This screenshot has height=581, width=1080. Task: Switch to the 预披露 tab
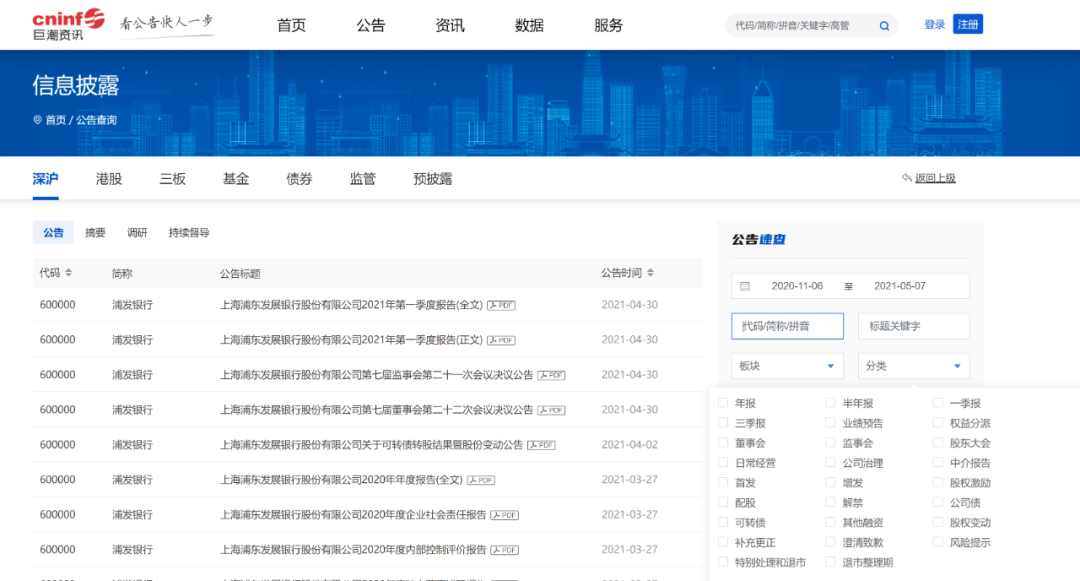433,179
